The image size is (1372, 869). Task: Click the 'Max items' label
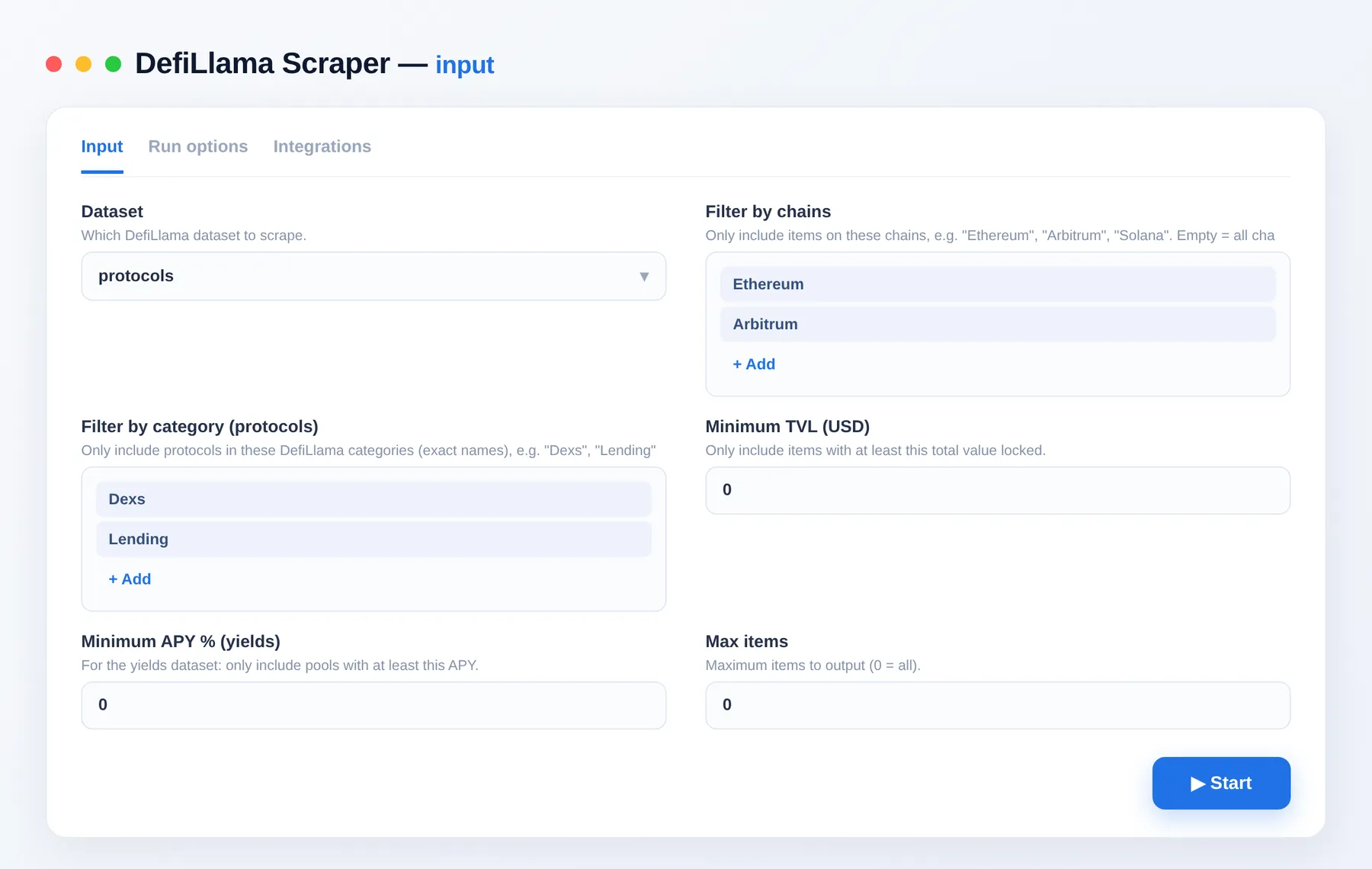tap(747, 641)
